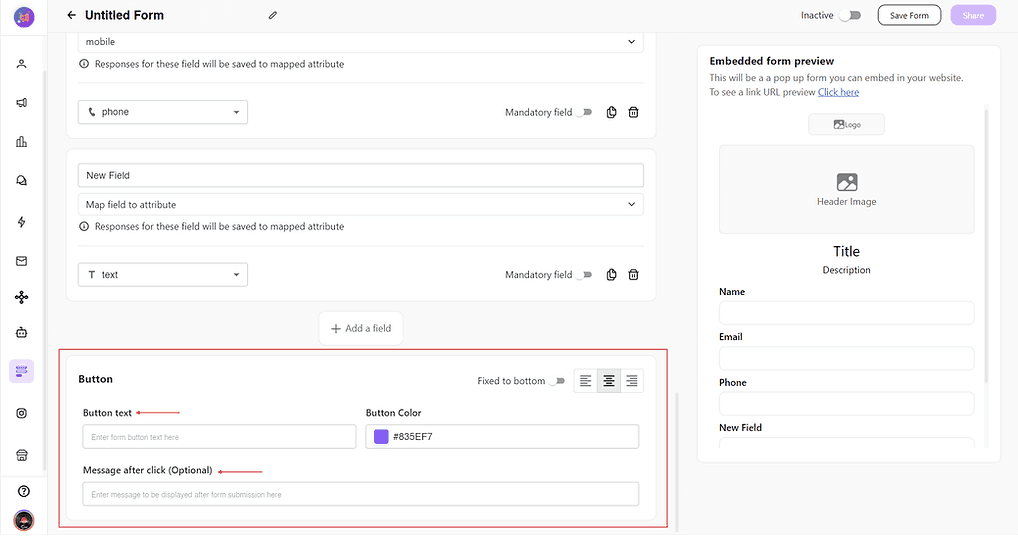Click the Email field in form preview

(847, 358)
